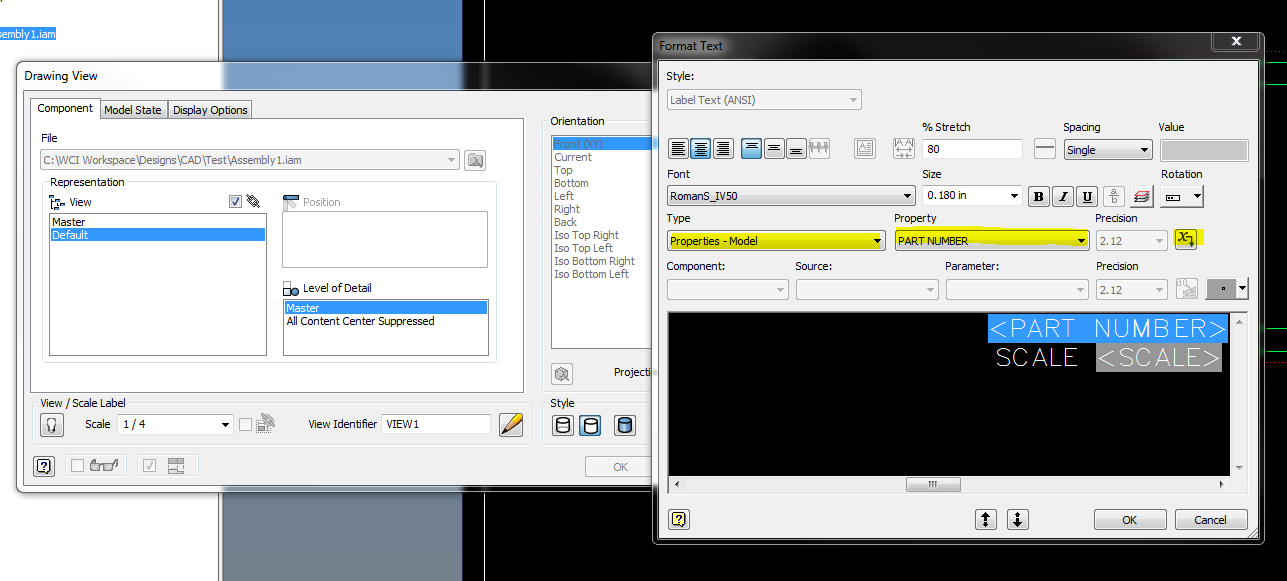Open Format Text help icon
The height and width of the screenshot is (581, 1287).
point(679,519)
